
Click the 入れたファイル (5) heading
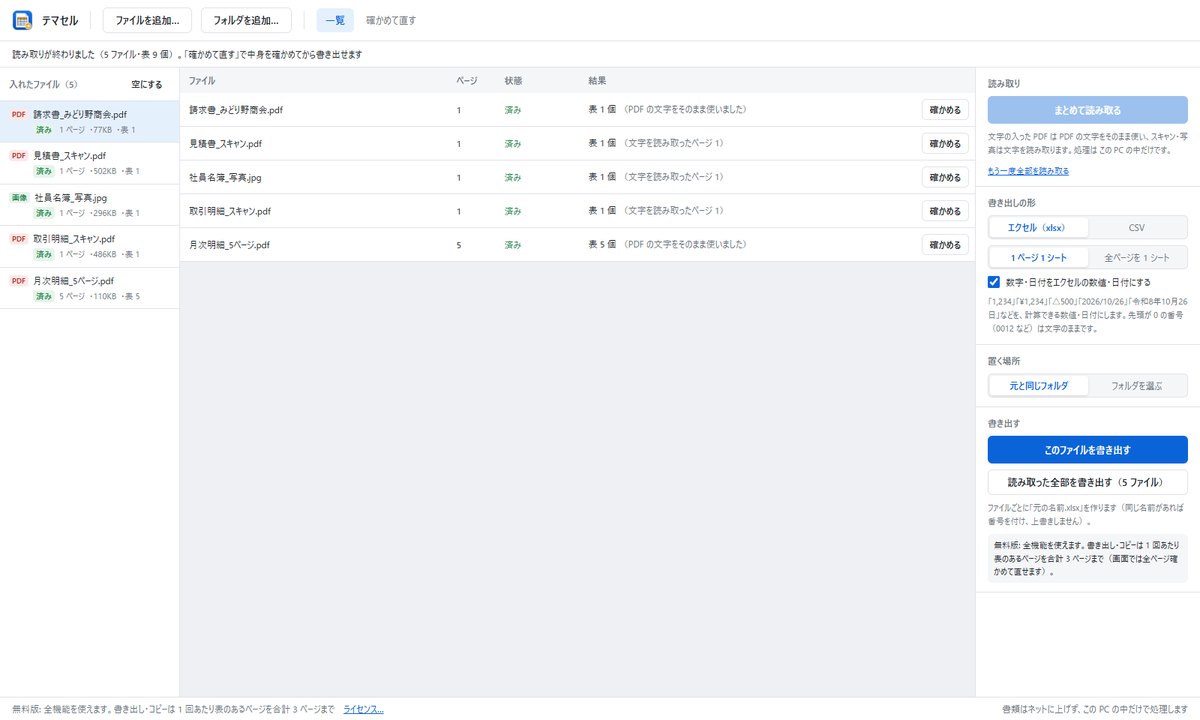(x=44, y=85)
